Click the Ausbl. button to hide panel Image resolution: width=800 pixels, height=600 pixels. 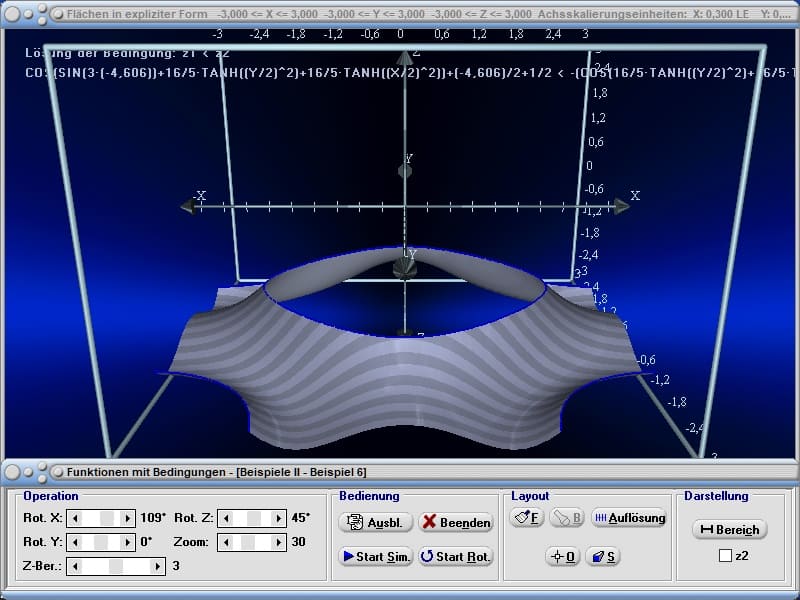click(x=376, y=522)
